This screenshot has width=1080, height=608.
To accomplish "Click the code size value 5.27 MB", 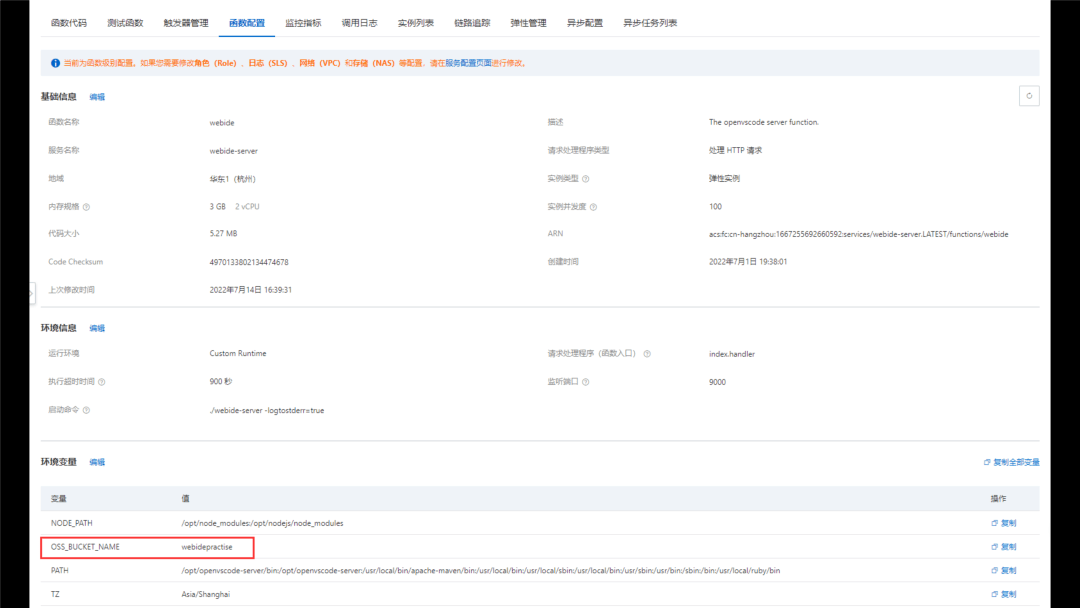I will 223,233.
